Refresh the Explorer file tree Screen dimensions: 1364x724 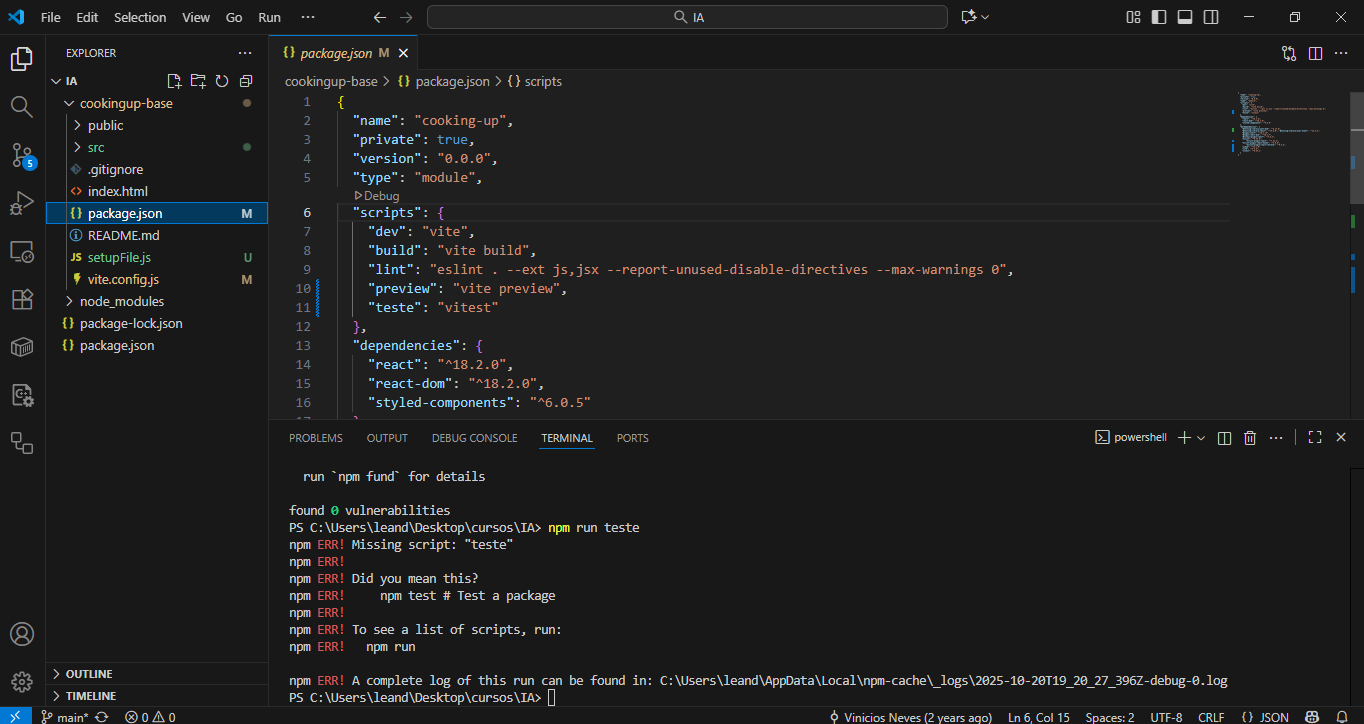222,81
